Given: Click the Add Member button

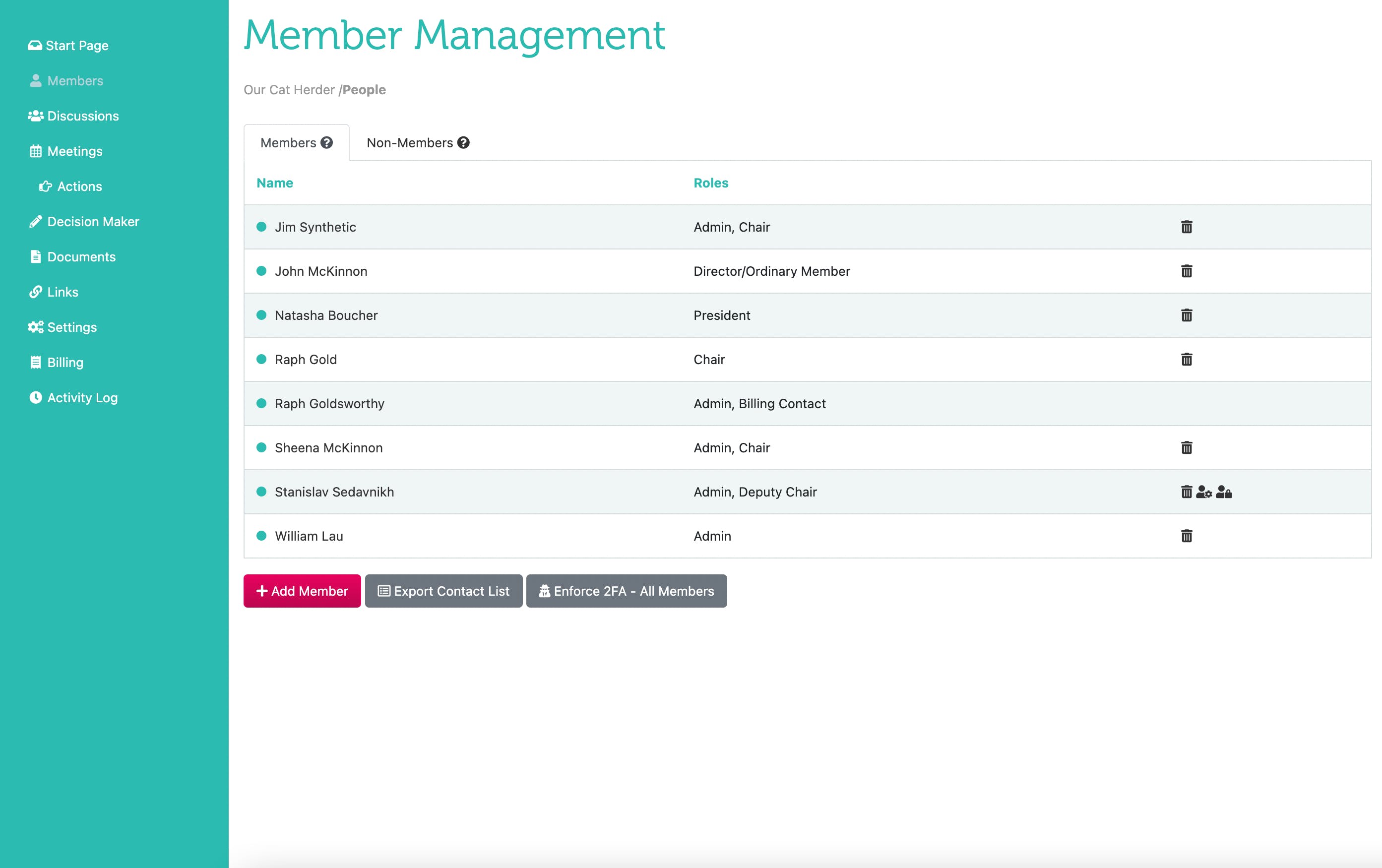Looking at the screenshot, I should (x=302, y=591).
